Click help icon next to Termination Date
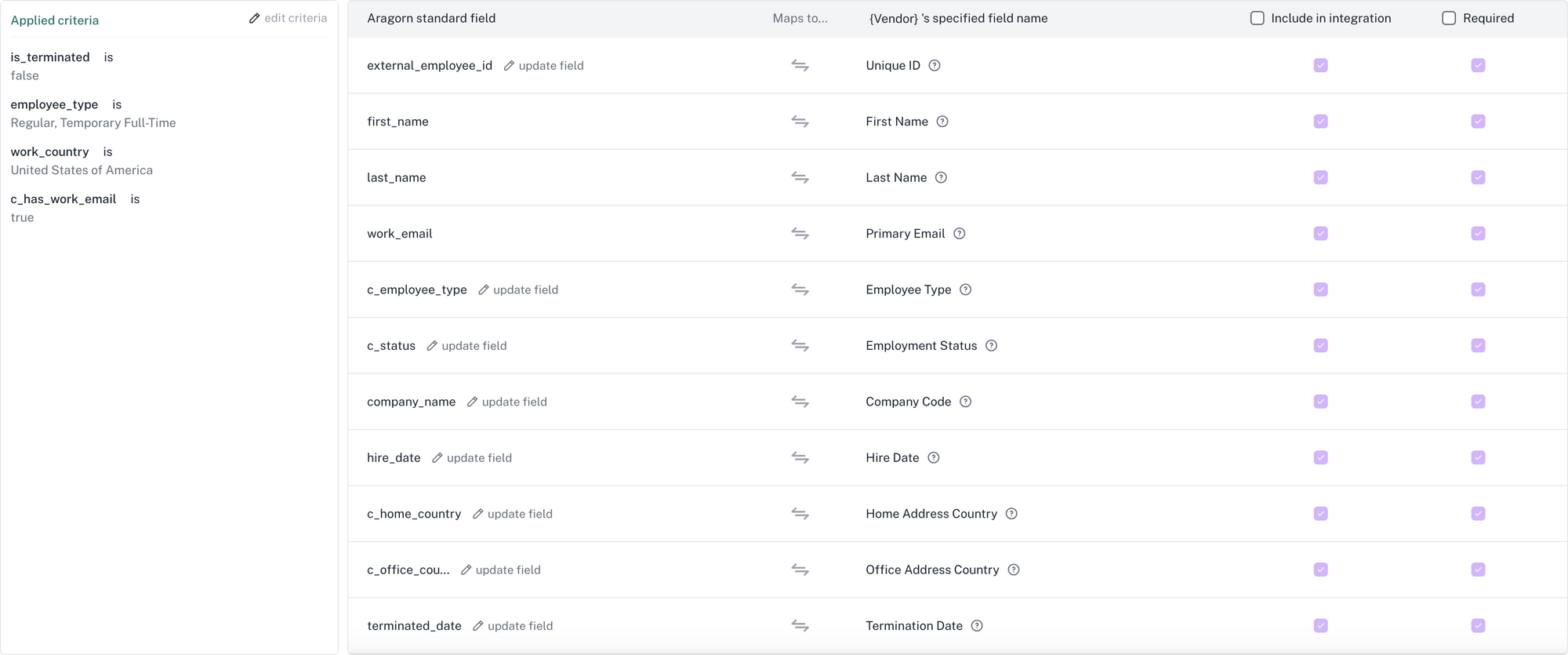The image size is (1568, 655). (x=977, y=626)
